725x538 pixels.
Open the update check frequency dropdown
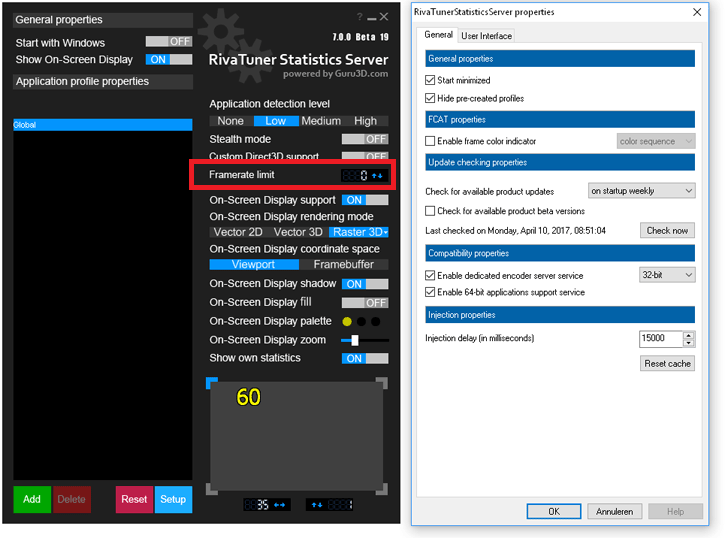(x=641, y=191)
